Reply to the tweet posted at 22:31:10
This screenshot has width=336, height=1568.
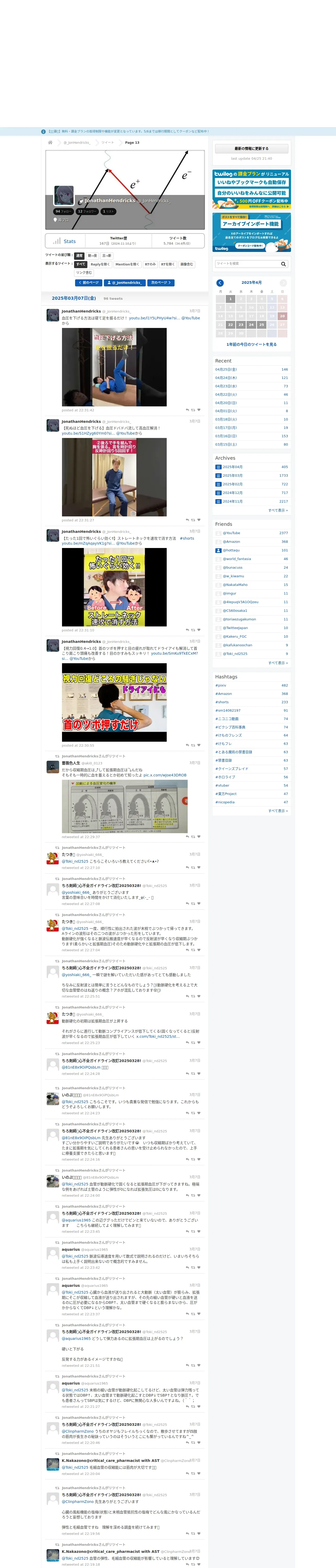(187, 630)
